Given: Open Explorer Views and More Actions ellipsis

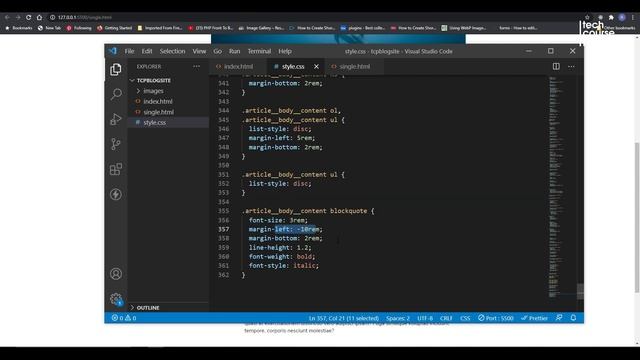Looking at the screenshot, I should point(196,66).
